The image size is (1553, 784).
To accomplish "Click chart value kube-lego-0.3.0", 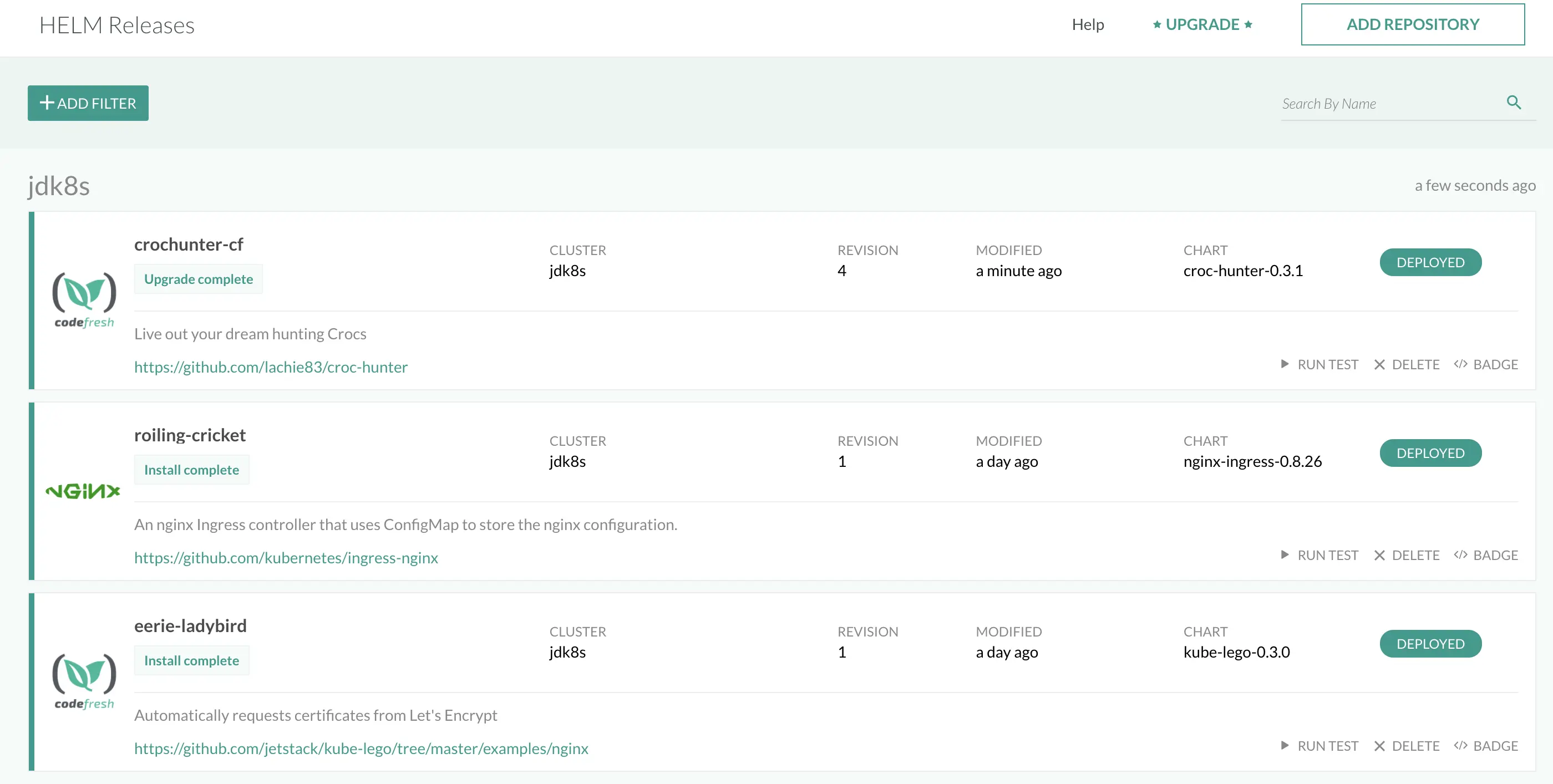I will (1236, 652).
